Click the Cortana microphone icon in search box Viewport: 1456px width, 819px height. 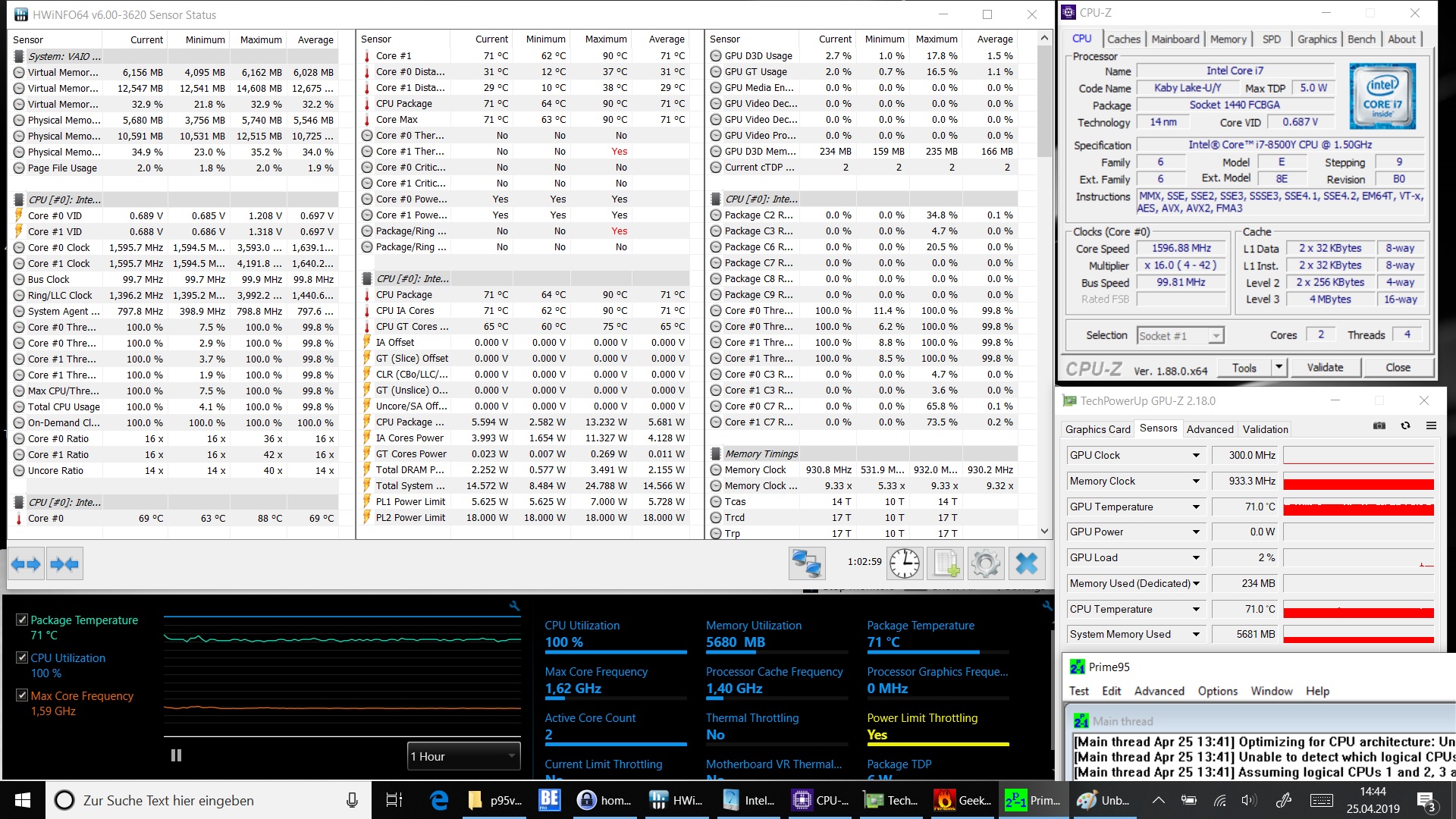point(352,800)
